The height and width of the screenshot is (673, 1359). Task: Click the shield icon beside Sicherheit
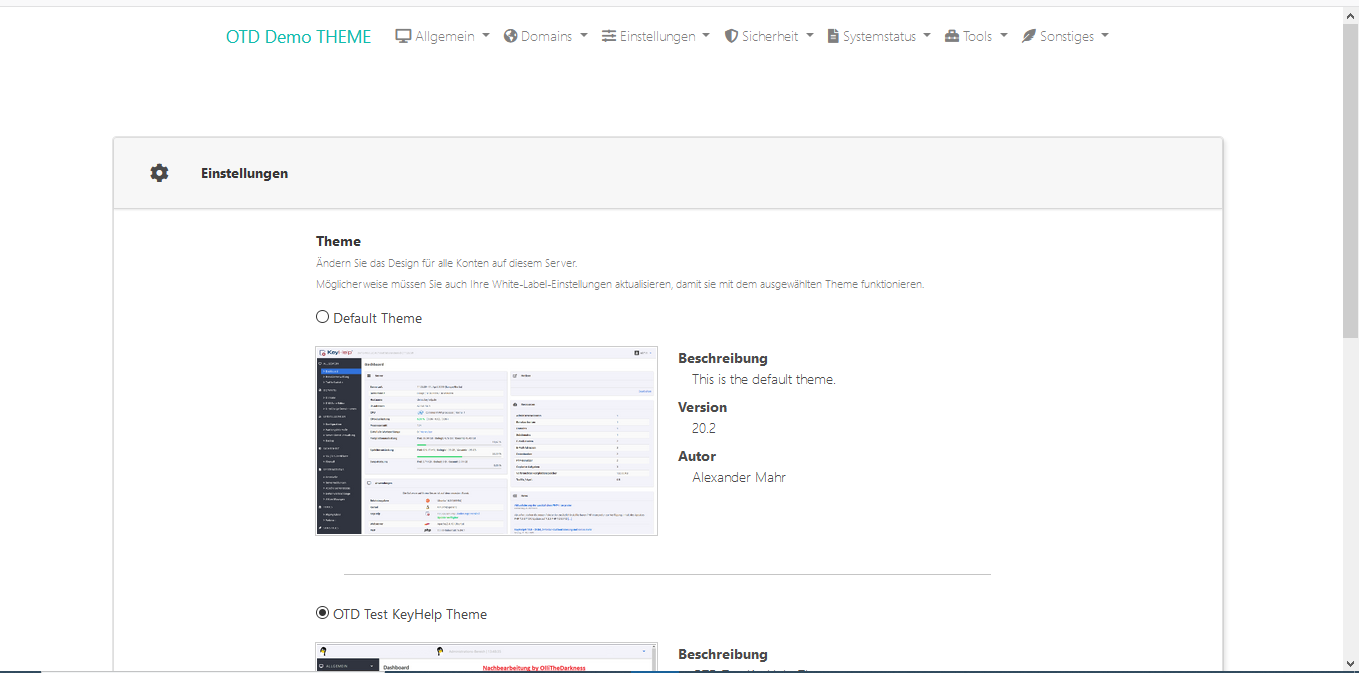coord(731,36)
